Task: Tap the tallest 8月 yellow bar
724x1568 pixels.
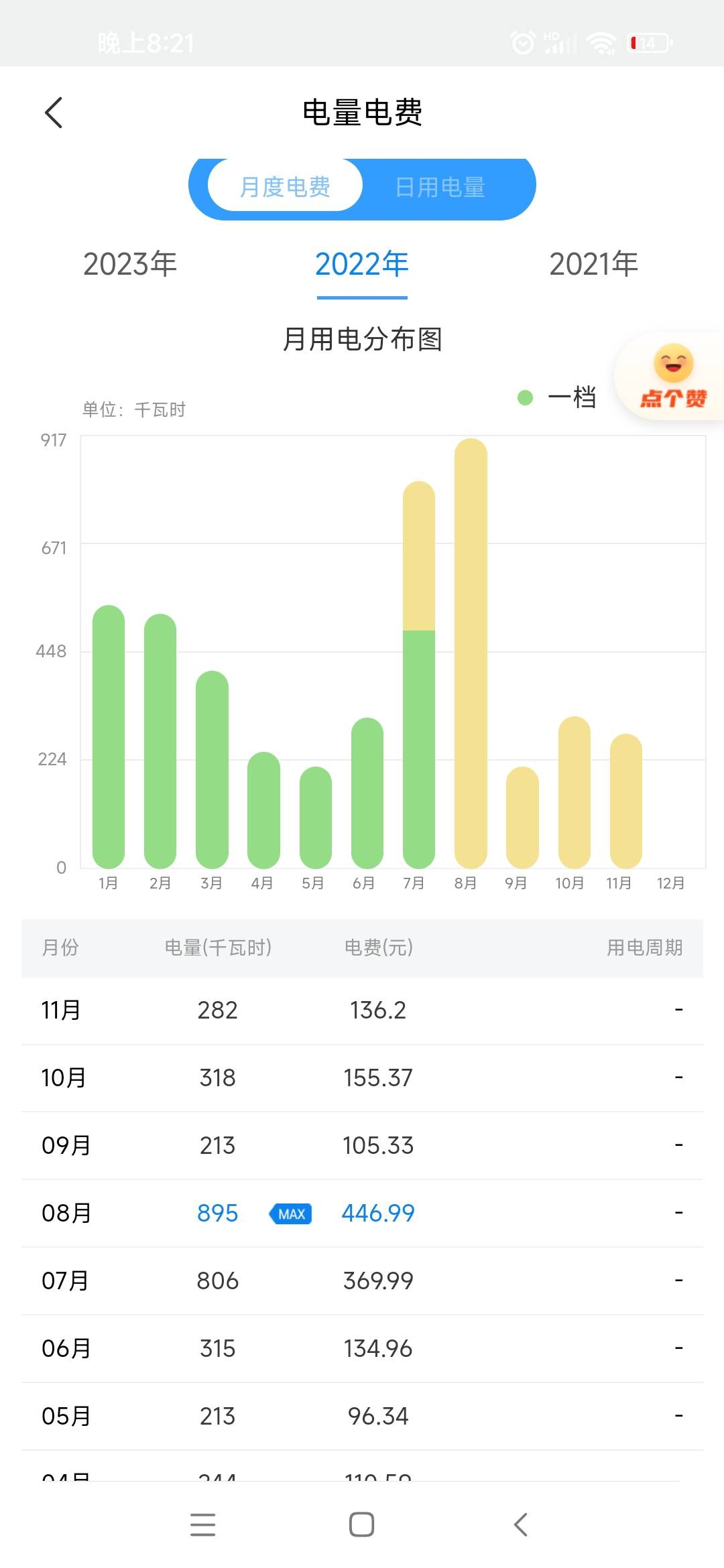Action: tap(471, 653)
